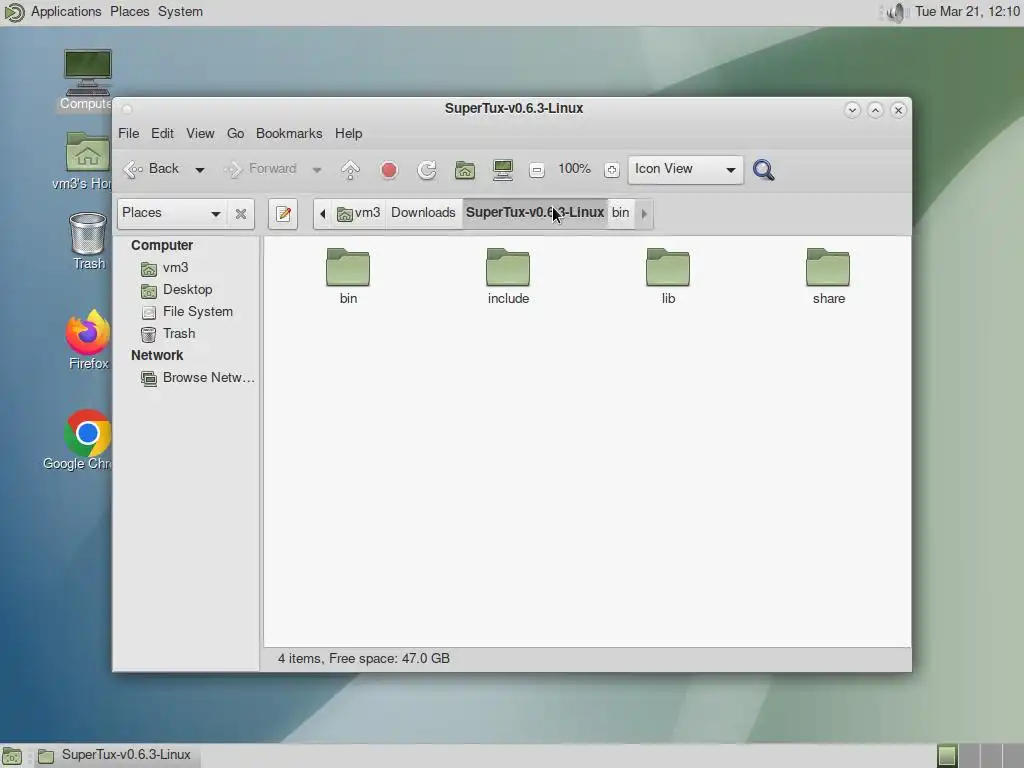Open the Applications panel menu

[x=66, y=12]
